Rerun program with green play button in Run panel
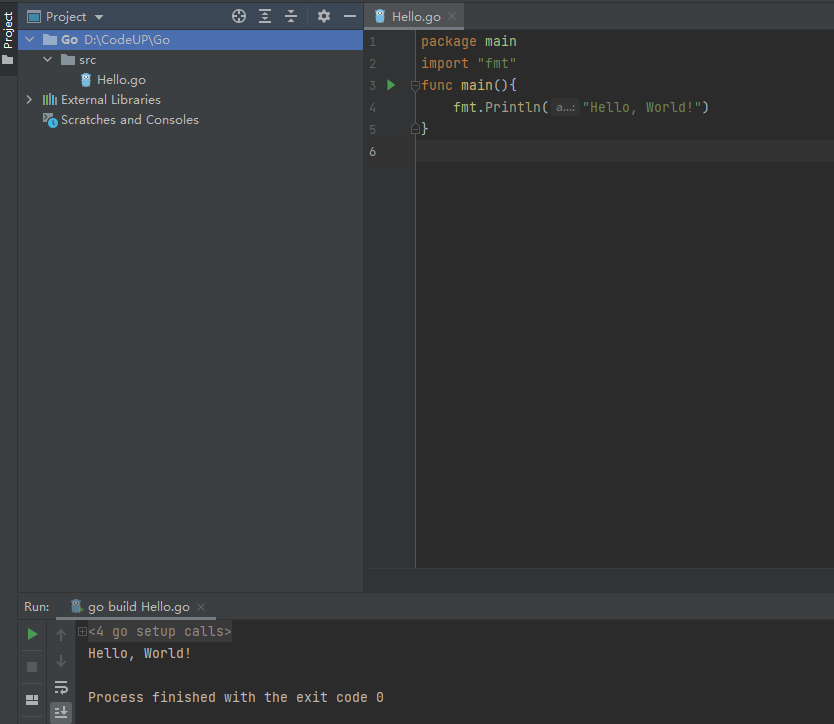 32,634
